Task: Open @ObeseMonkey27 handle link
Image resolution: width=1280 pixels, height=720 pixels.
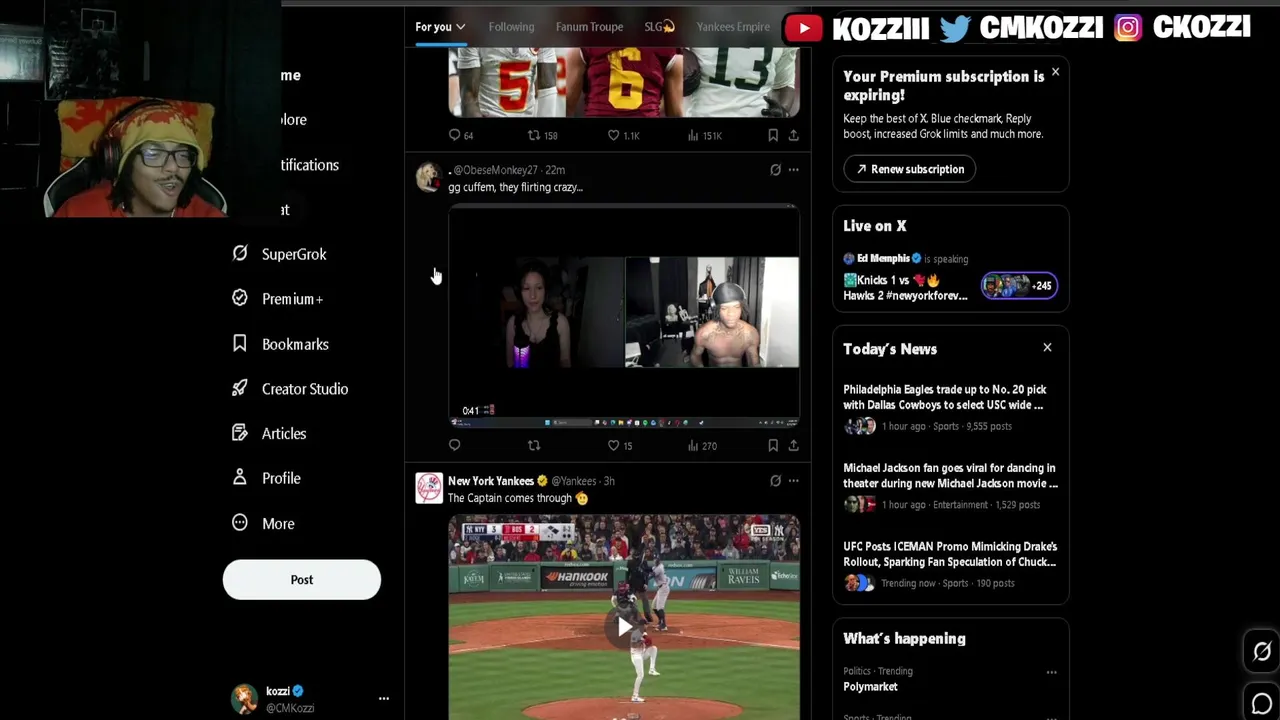Action: (x=495, y=170)
